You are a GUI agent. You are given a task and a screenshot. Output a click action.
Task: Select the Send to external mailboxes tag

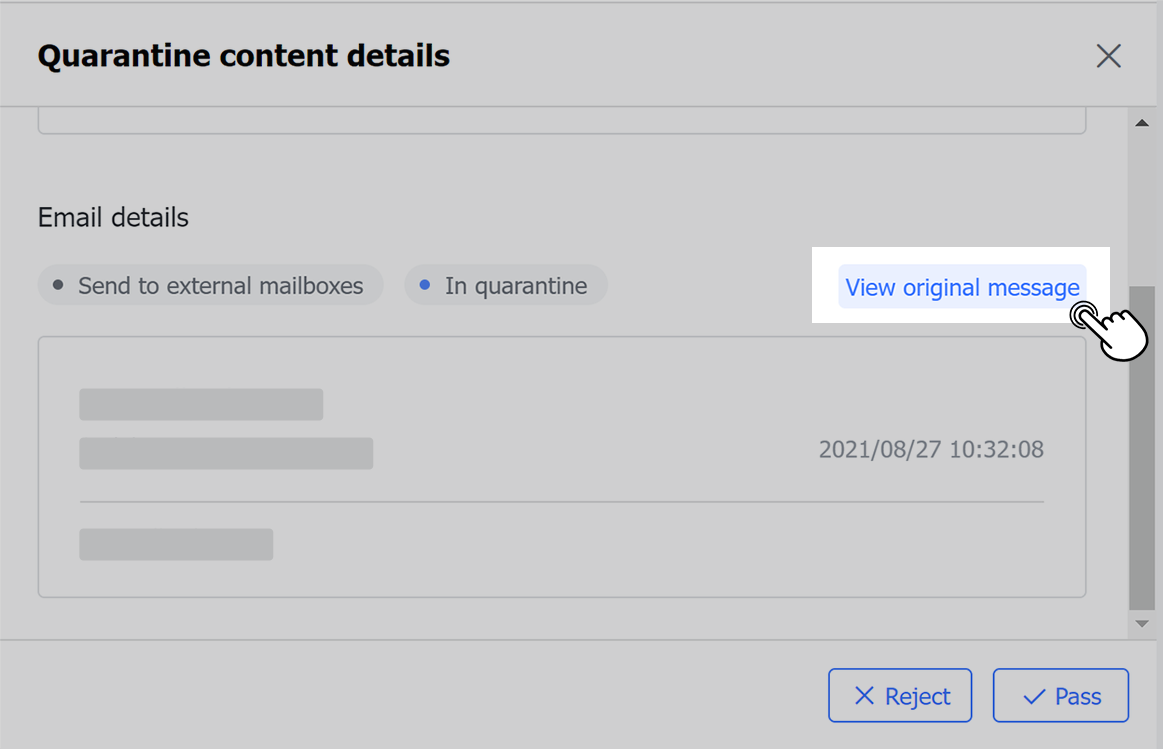tap(211, 285)
